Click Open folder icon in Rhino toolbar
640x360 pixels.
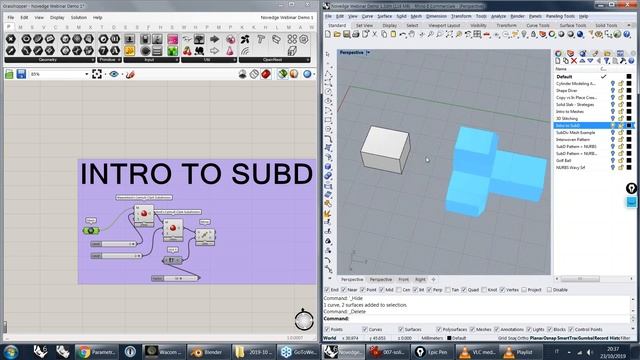tap(337, 35)
